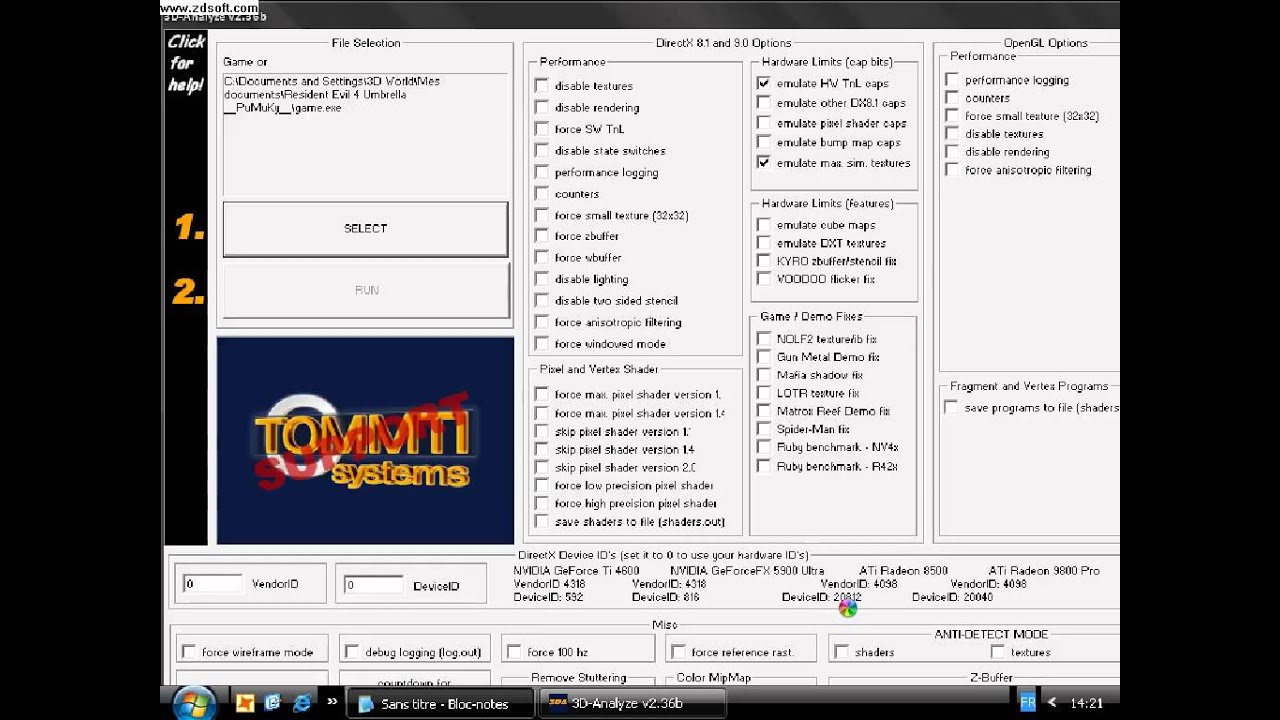Uncheck 'emulate max. sim. textures'
The image size is (1280, 720).
pos(764,163)
